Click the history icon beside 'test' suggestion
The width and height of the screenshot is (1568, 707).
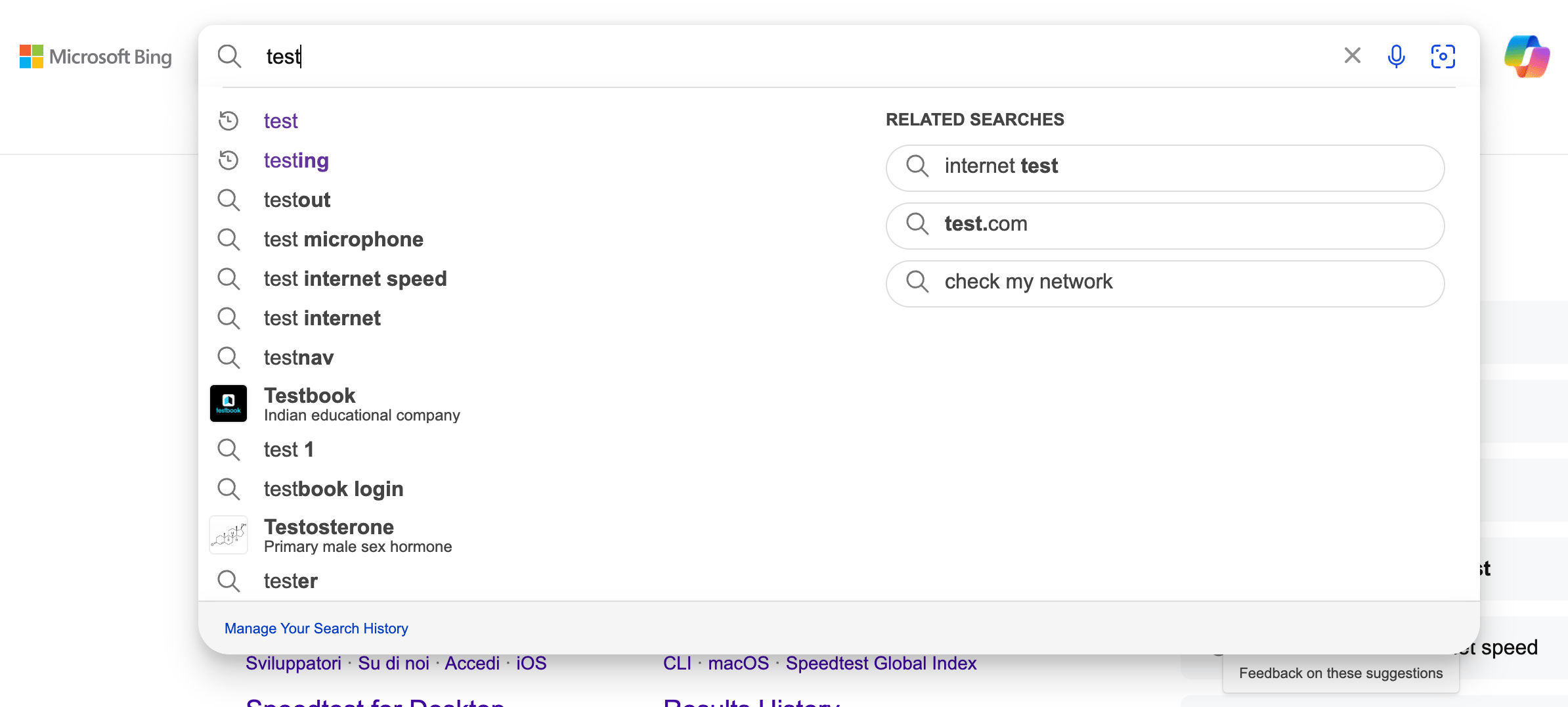[x=229, y=120]
